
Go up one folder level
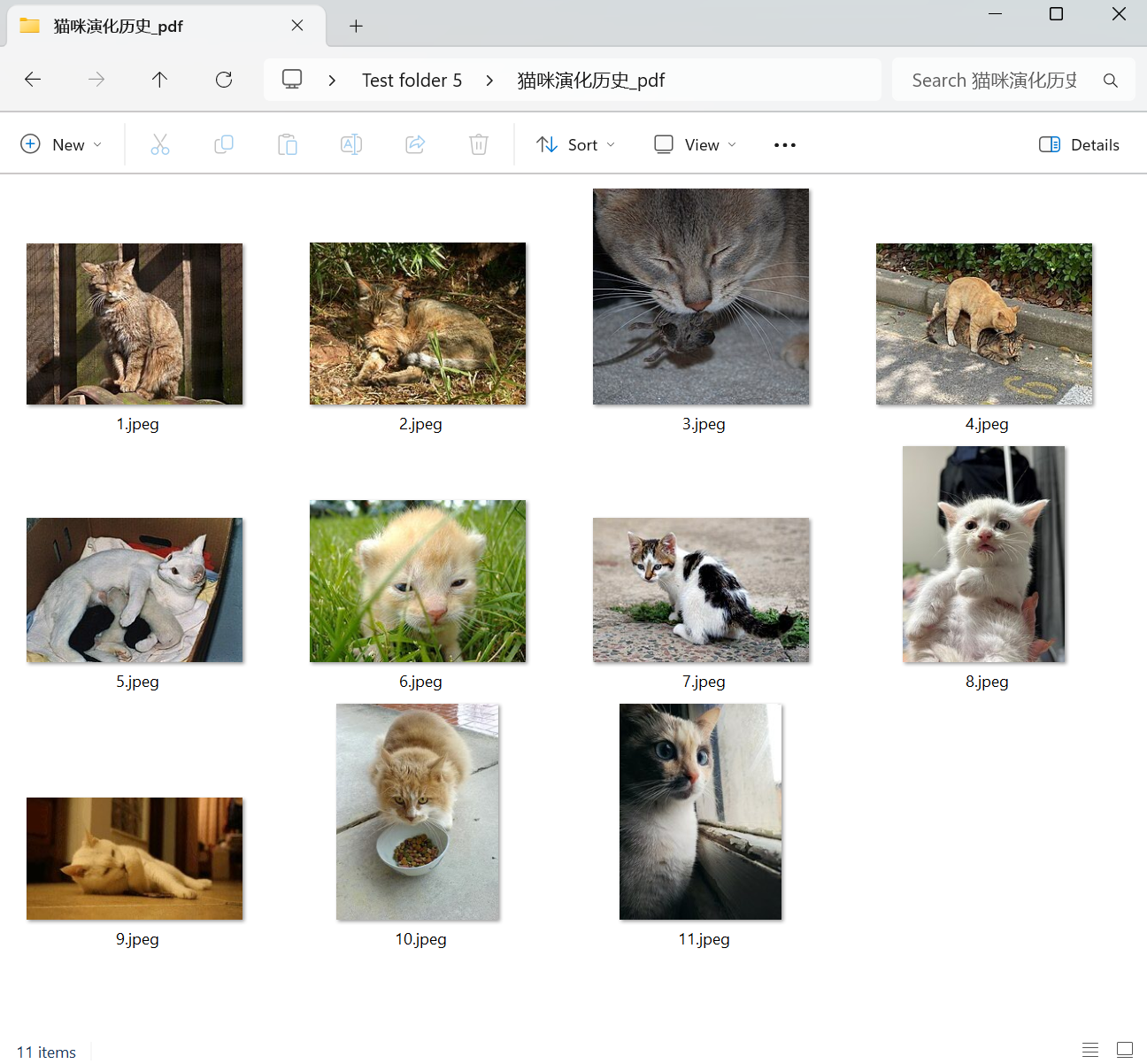coord(160,80)
